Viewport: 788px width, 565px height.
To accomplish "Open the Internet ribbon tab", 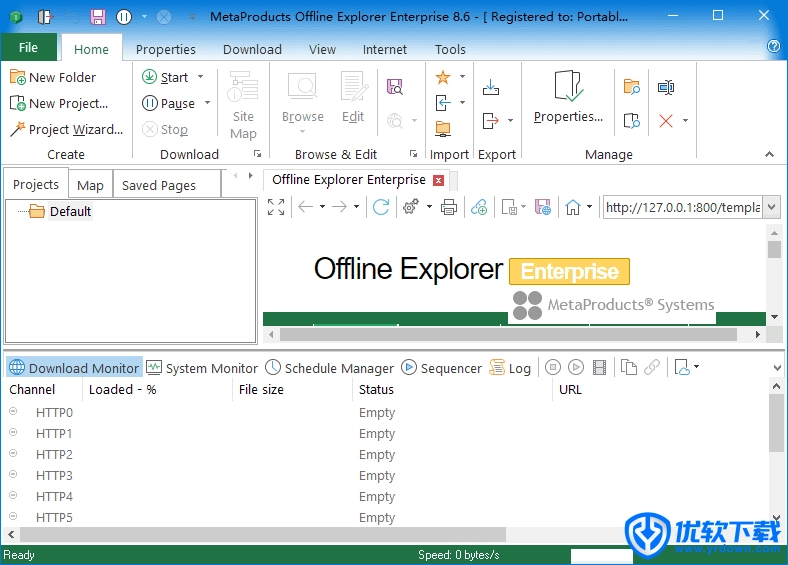I will coord(384,49).
